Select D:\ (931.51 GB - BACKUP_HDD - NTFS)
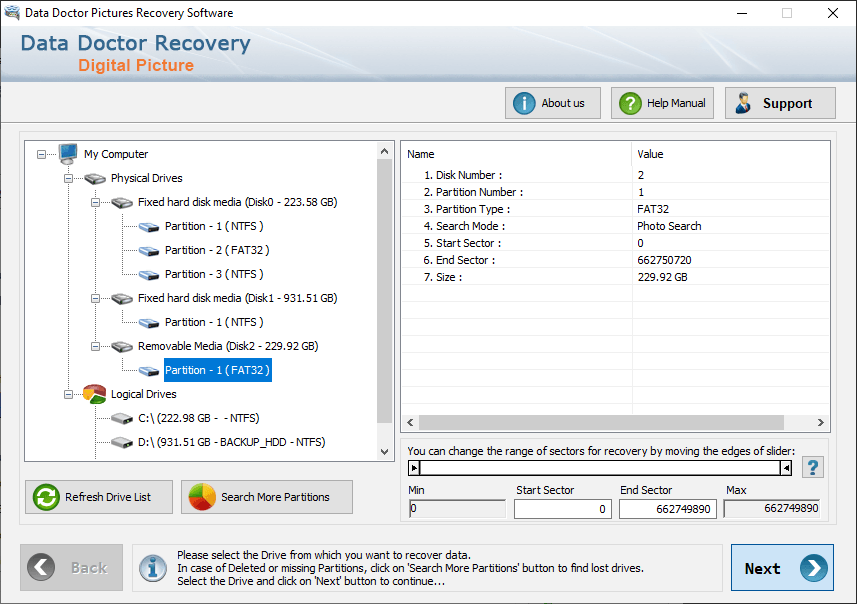 (x=231, y=442)
